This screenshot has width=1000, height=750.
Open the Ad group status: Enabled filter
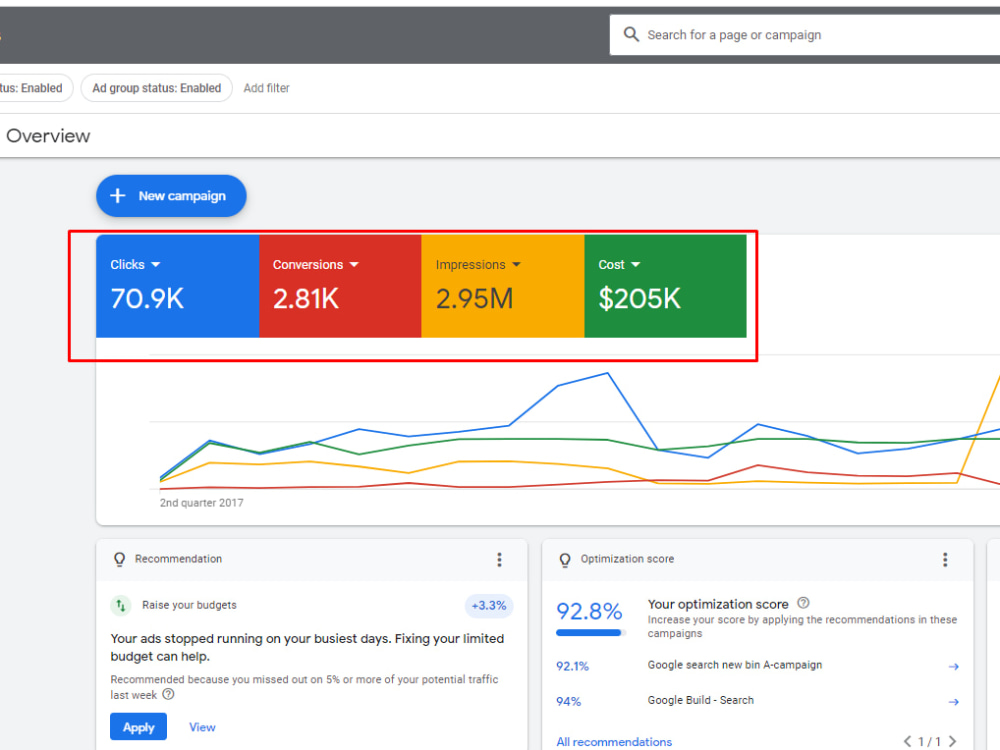point(156,88)
